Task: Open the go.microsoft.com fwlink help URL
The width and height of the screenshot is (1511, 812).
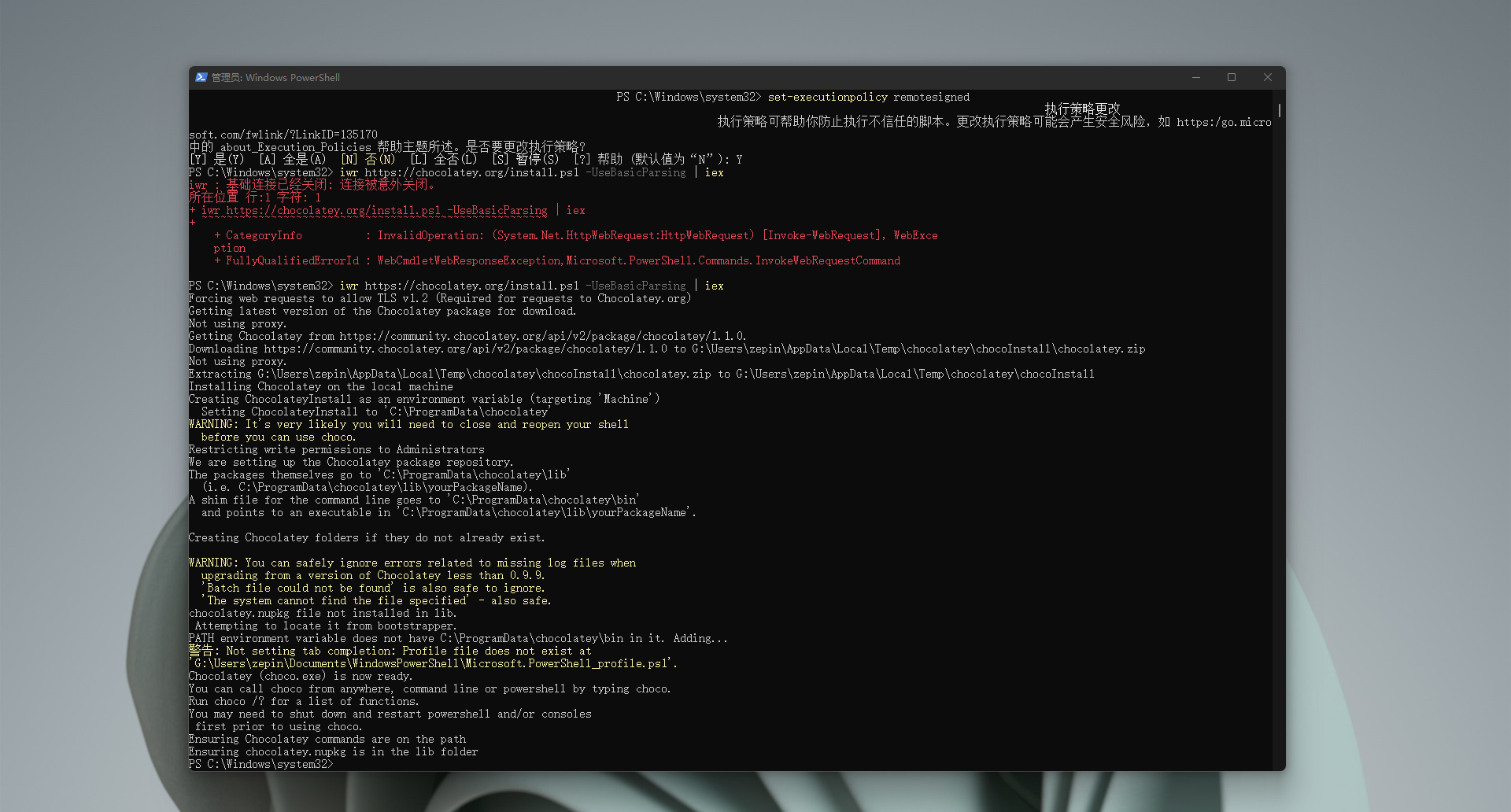Action: [1224, 122]
